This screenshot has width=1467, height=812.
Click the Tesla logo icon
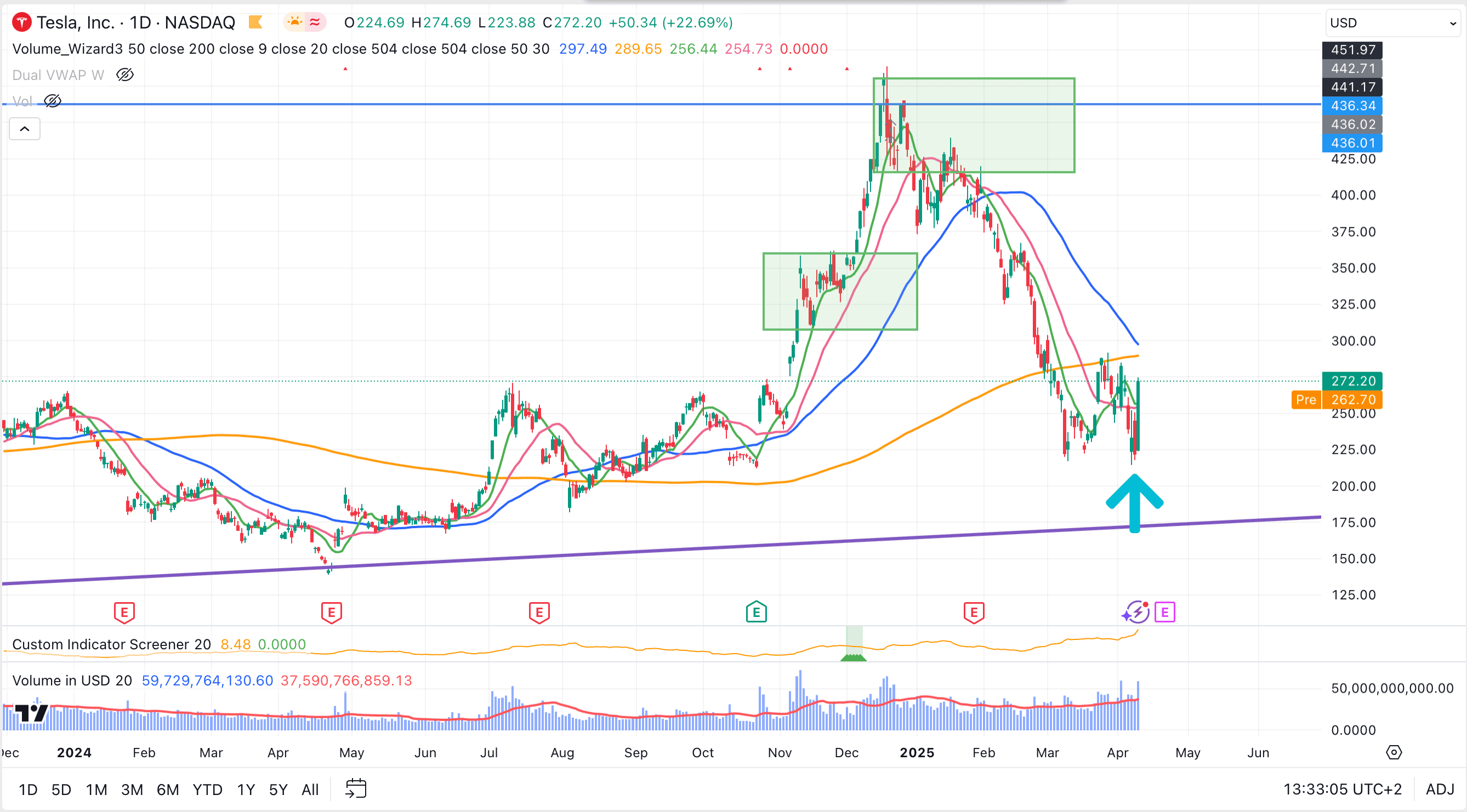21,23
